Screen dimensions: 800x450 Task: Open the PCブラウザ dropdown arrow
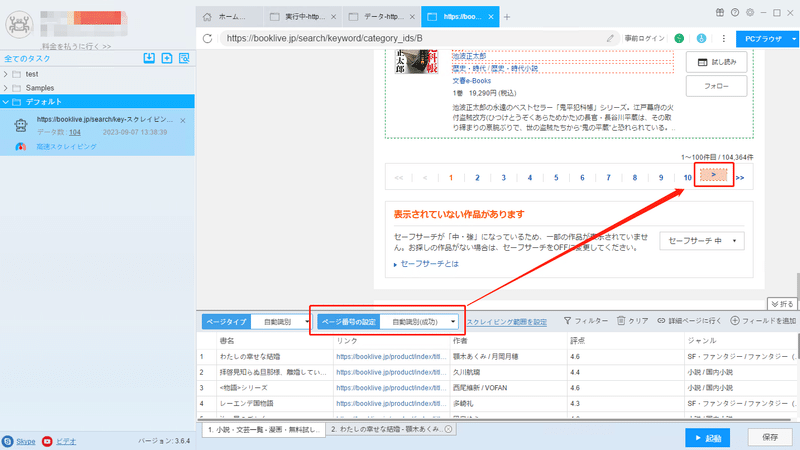(x=794, y=39)
